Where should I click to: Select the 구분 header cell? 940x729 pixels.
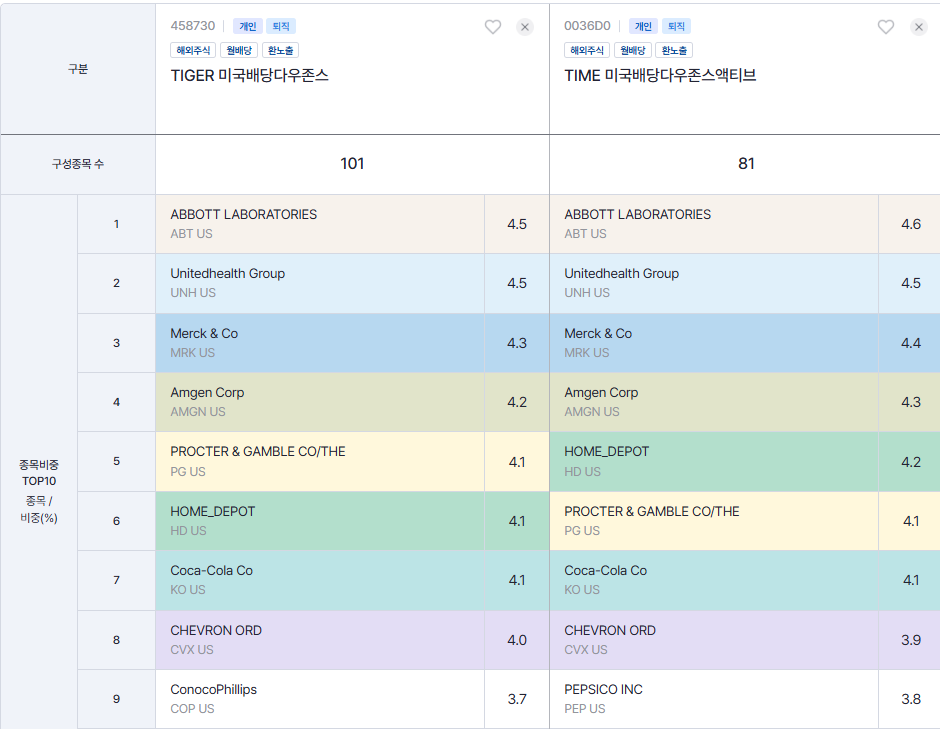point(78,69)
